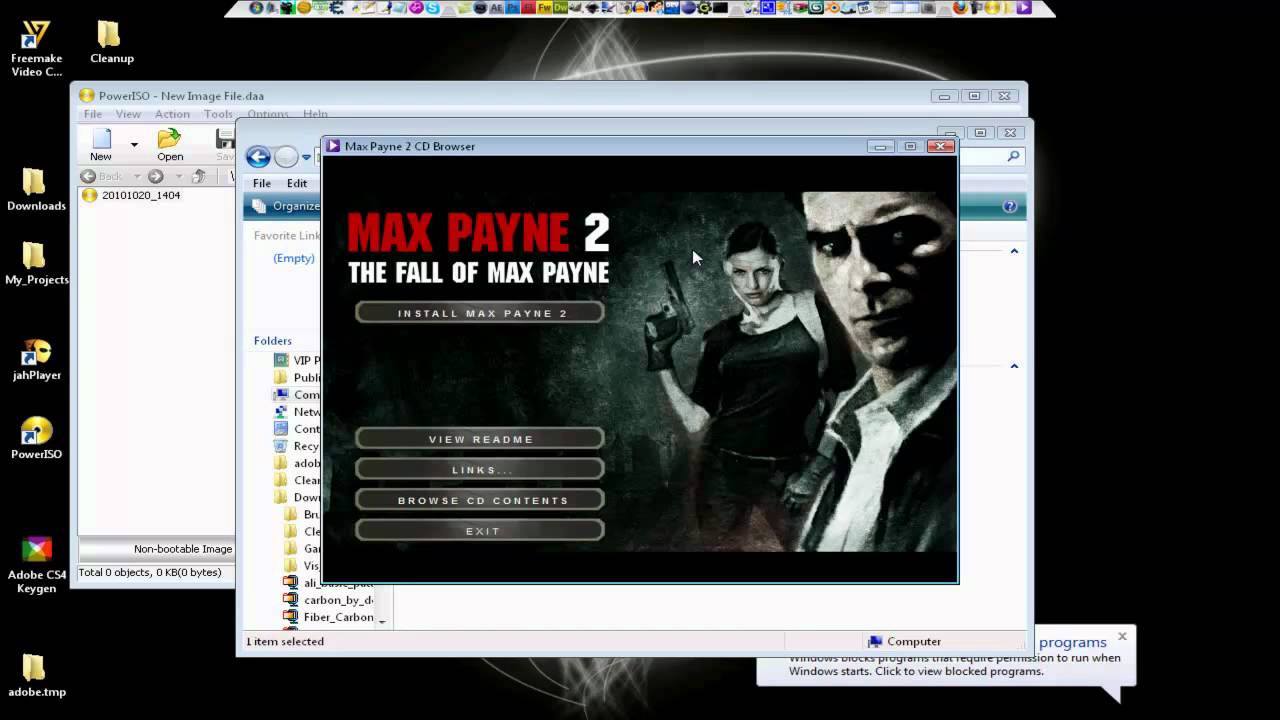Install Max Payne 2 from the CD browser
Viewport: 1280px width, 720px height.
point(480,313)
